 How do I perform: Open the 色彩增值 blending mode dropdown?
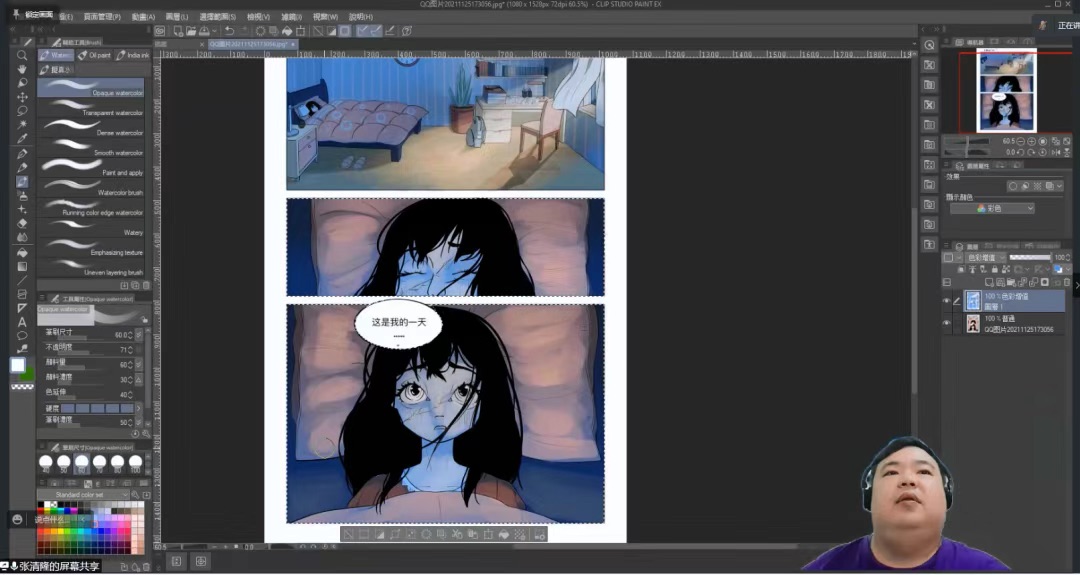[985, 258]
